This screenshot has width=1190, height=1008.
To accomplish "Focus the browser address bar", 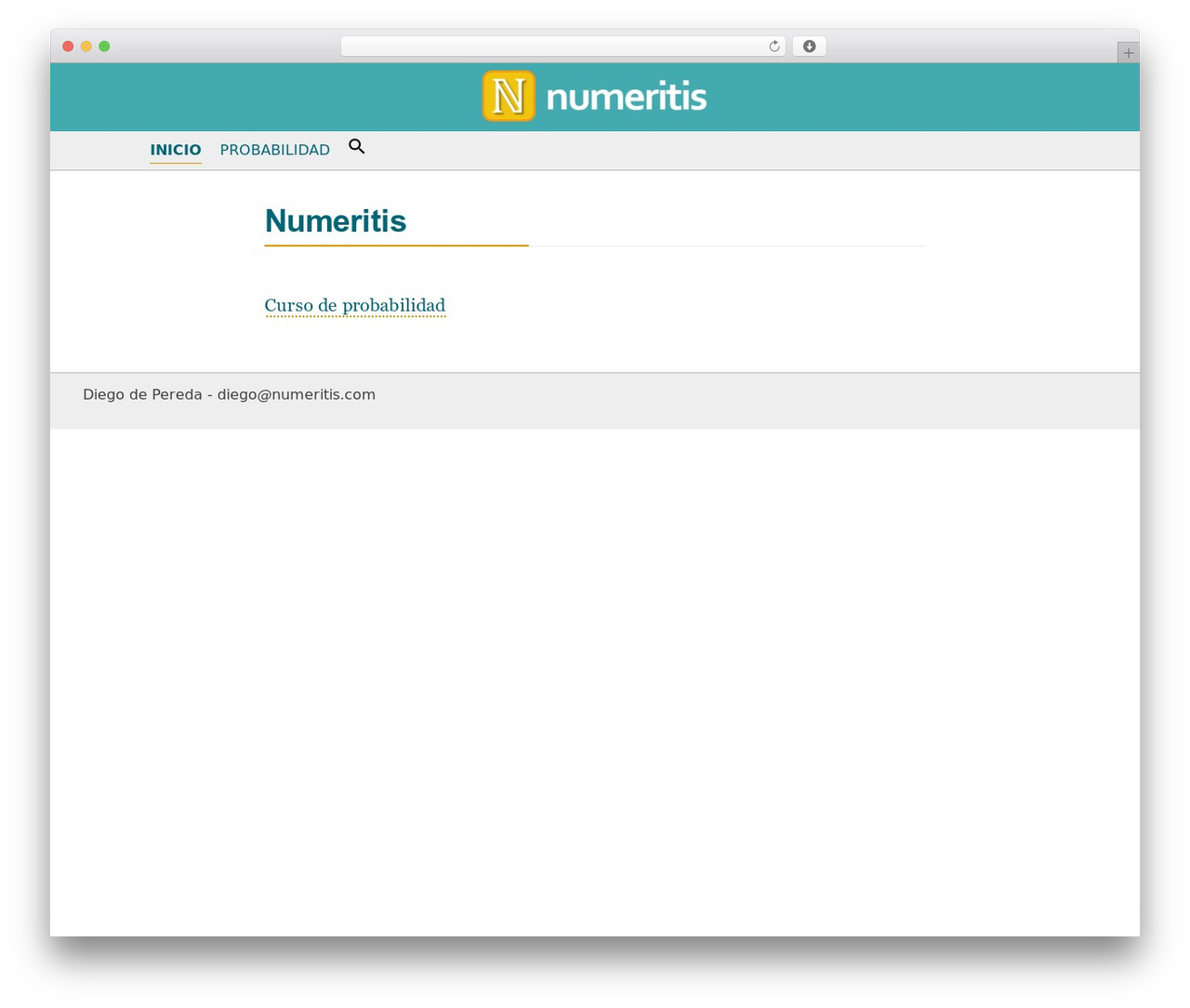I will click(x=562, y=46).
